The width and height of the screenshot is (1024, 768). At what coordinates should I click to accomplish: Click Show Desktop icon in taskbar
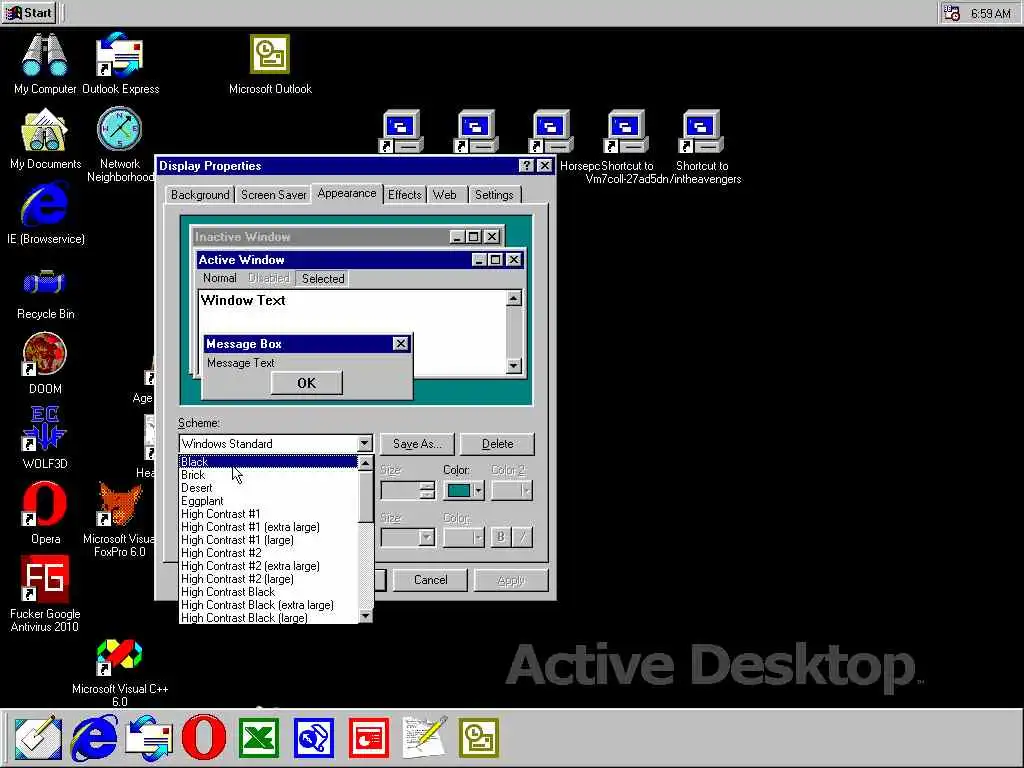(x=39, y=738)
